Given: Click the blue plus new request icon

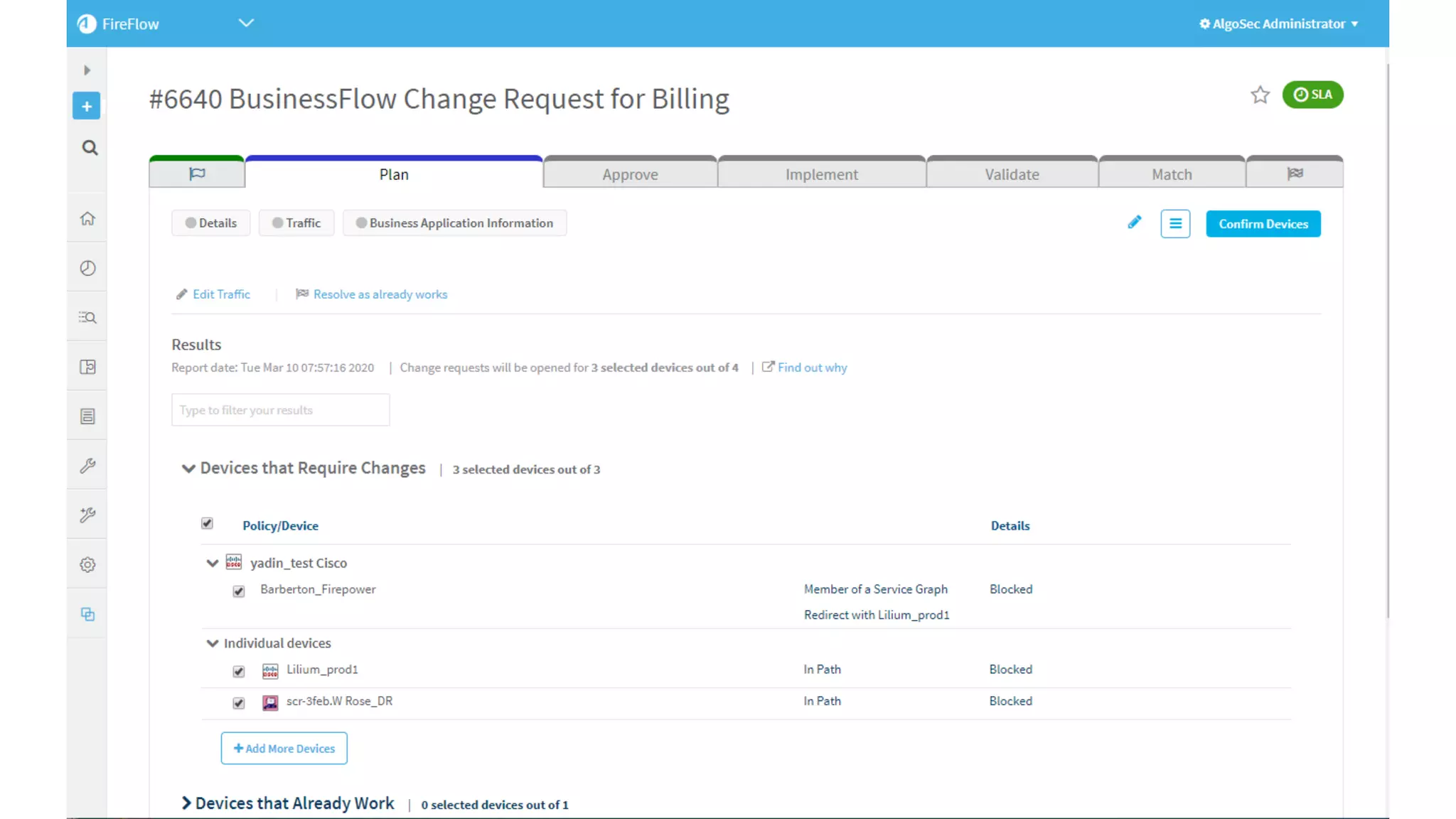Looking at the screenshot, I should click(x=87, y=107).
